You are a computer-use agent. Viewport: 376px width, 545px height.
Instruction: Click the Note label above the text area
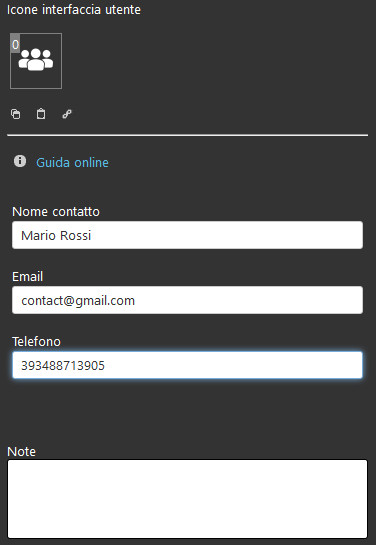coord(22,452)
